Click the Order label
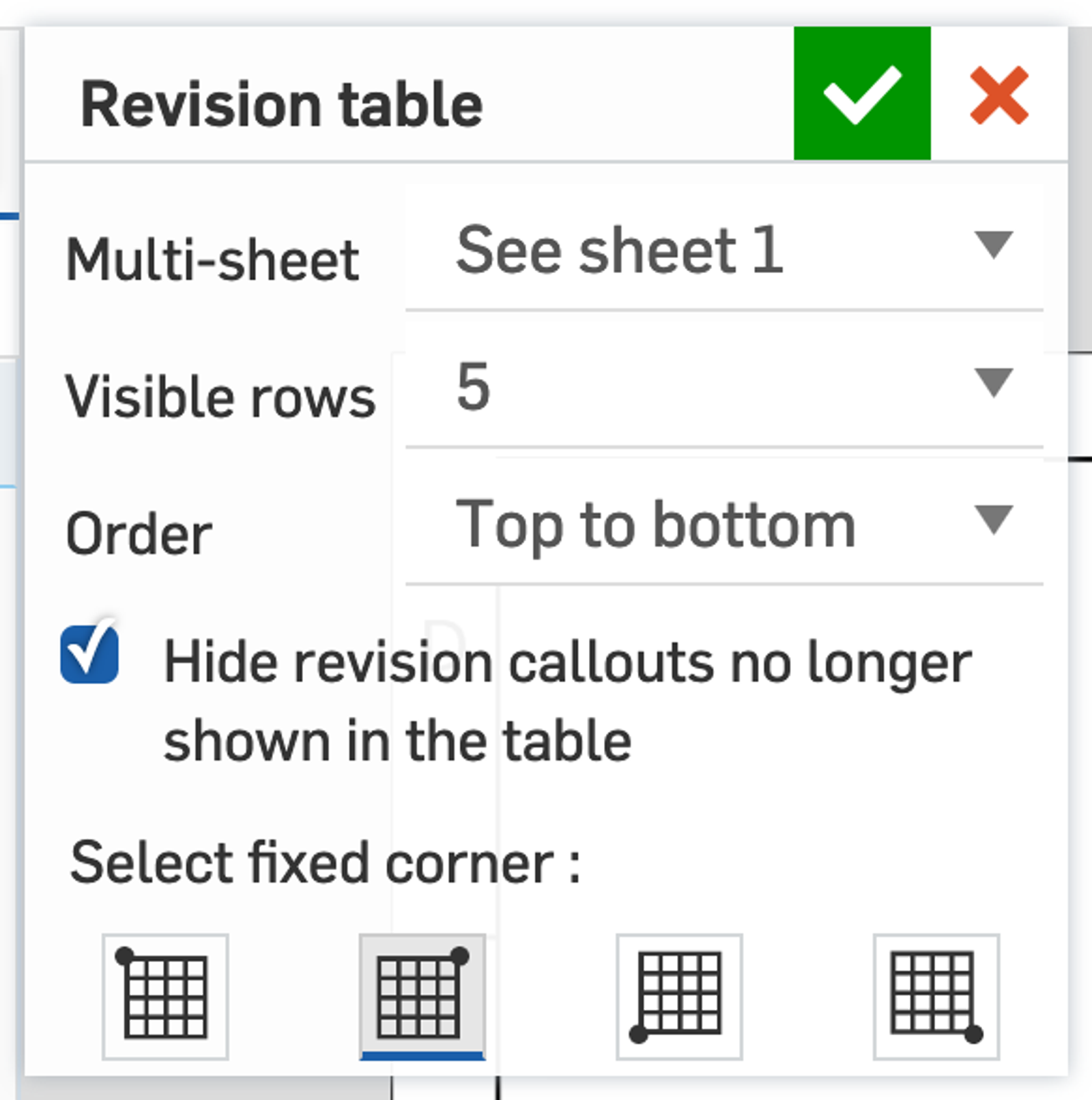Image resolution: width=1092 pixels, height=1100 pixels. point(139,534)
